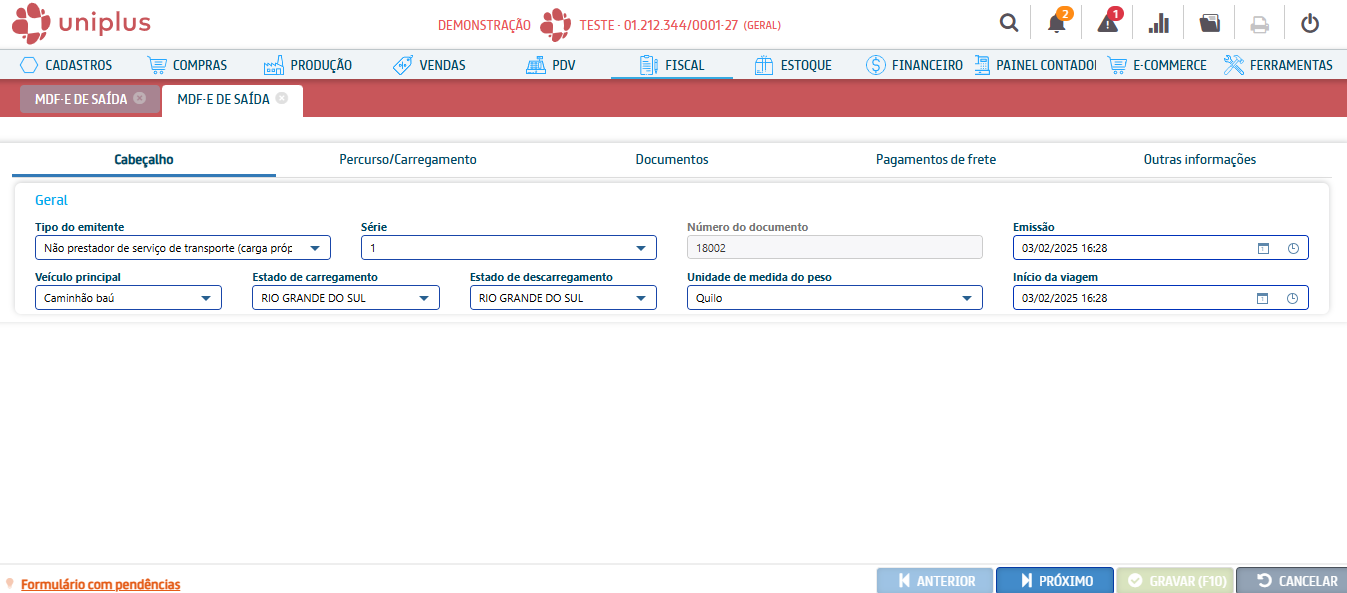This screenshot has height=593, width=1347.
Task: Switch to the Pagamentos de frete tab
Action: pos(935,160)
